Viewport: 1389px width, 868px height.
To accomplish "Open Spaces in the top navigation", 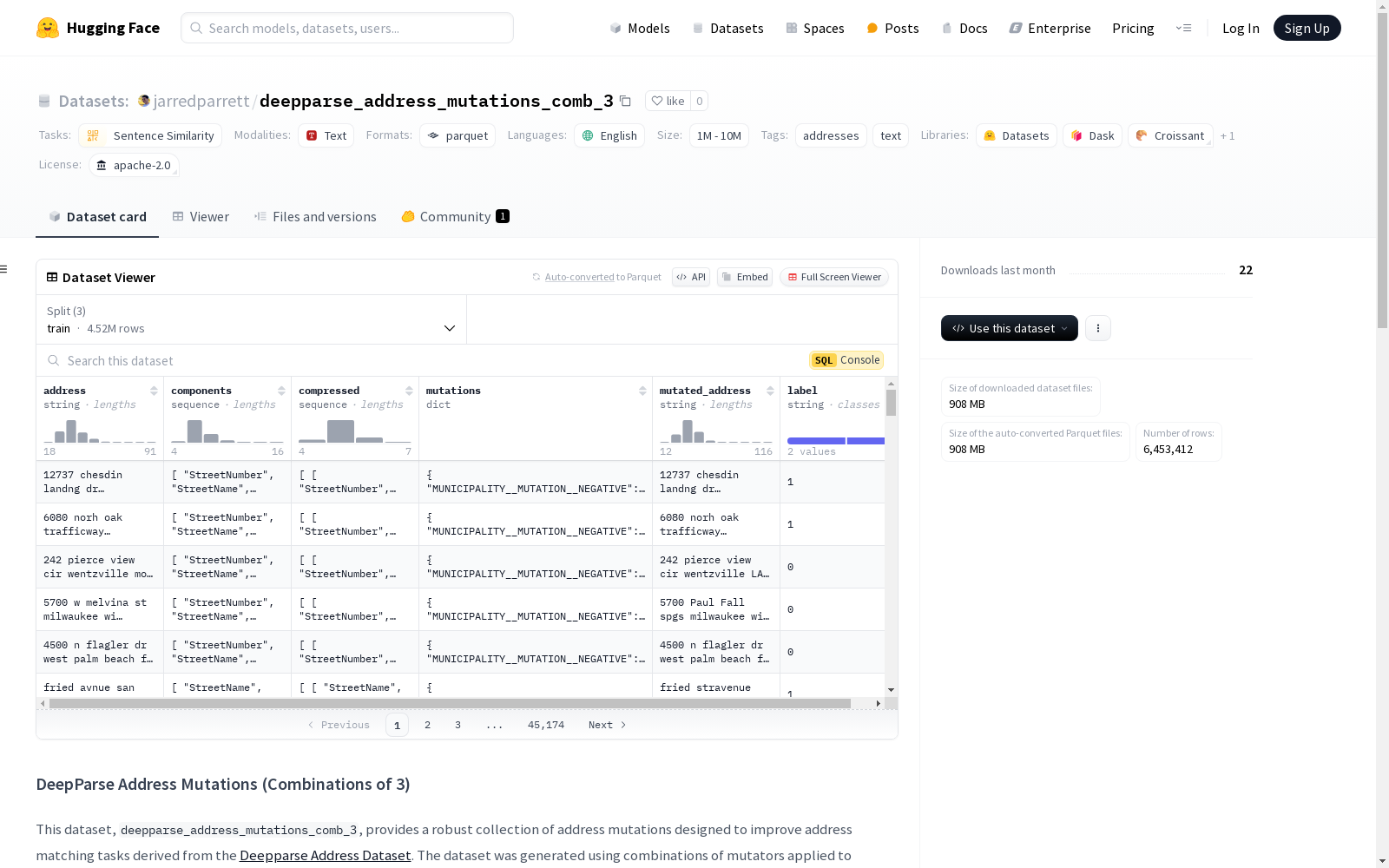I will coord(815,28).
